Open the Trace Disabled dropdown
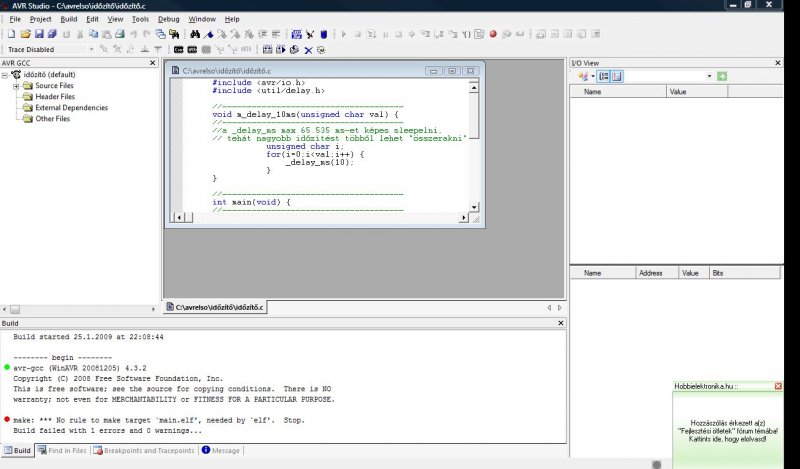 tap(91, 49)
